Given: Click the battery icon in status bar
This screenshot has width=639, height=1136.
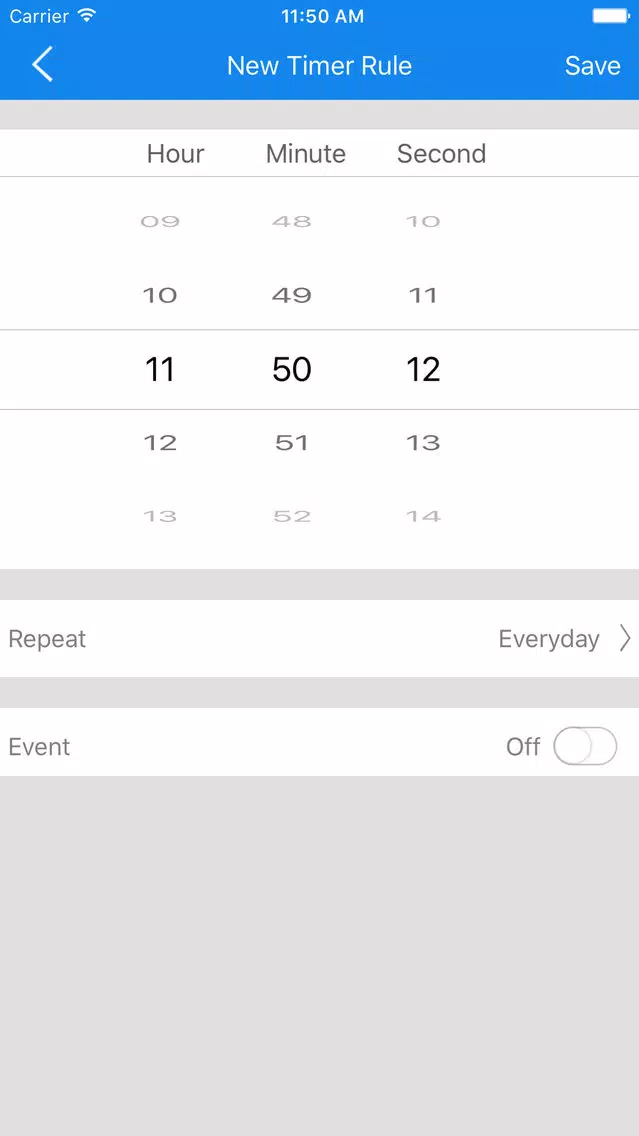Looking at the screenshot, I should [611, 15].
